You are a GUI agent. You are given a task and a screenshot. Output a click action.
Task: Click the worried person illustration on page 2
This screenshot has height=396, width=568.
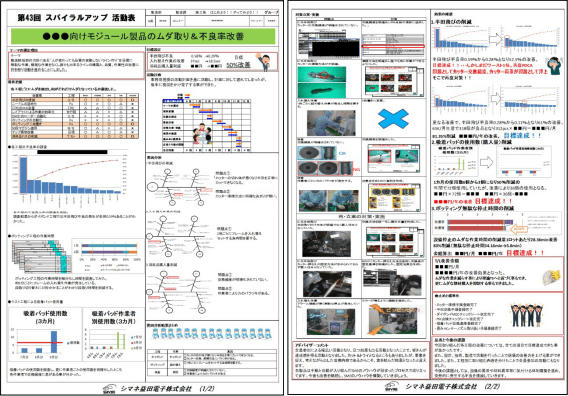[x=553, y=66]
